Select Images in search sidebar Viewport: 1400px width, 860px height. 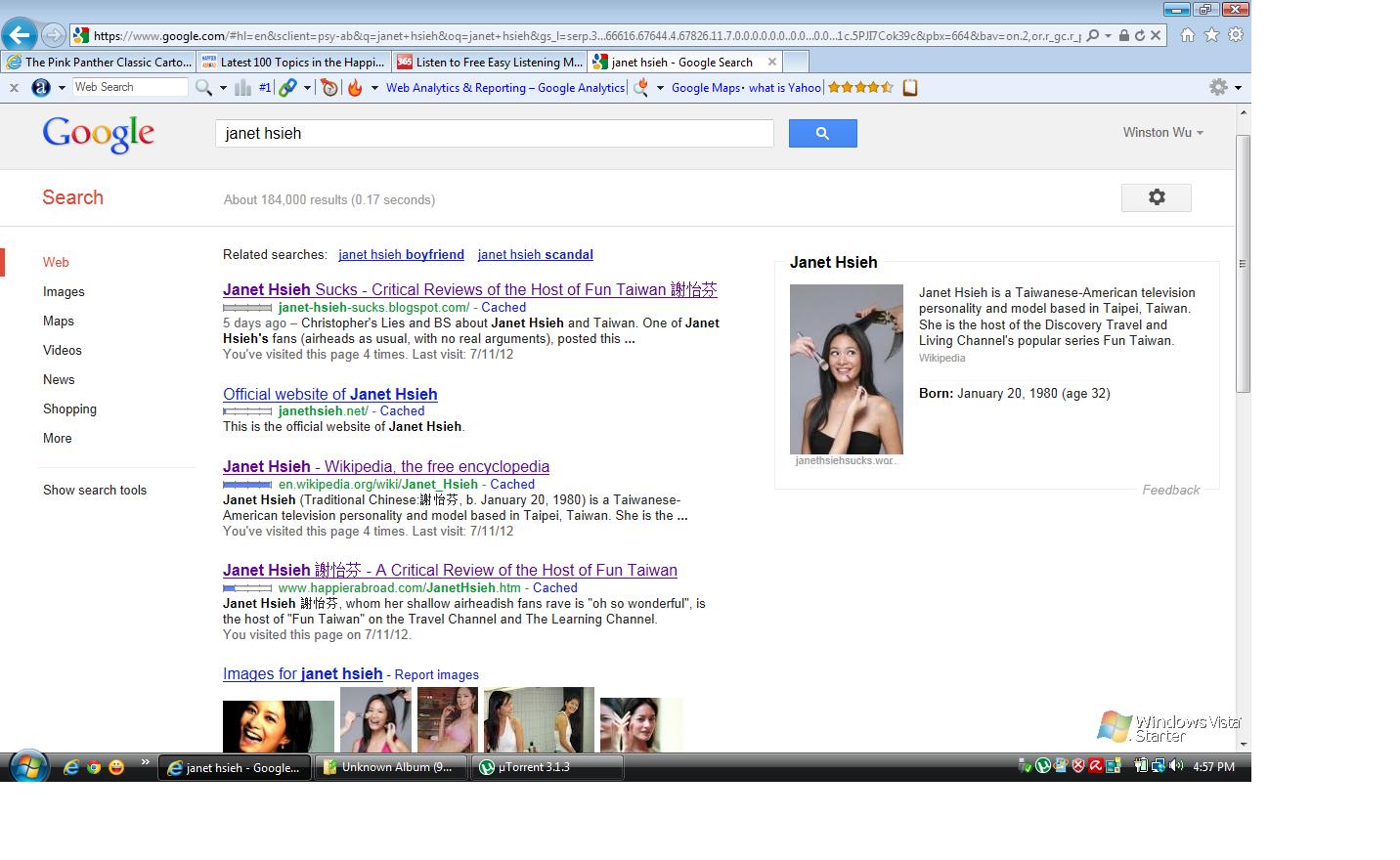pyautogui.click(x=64, y=291)
